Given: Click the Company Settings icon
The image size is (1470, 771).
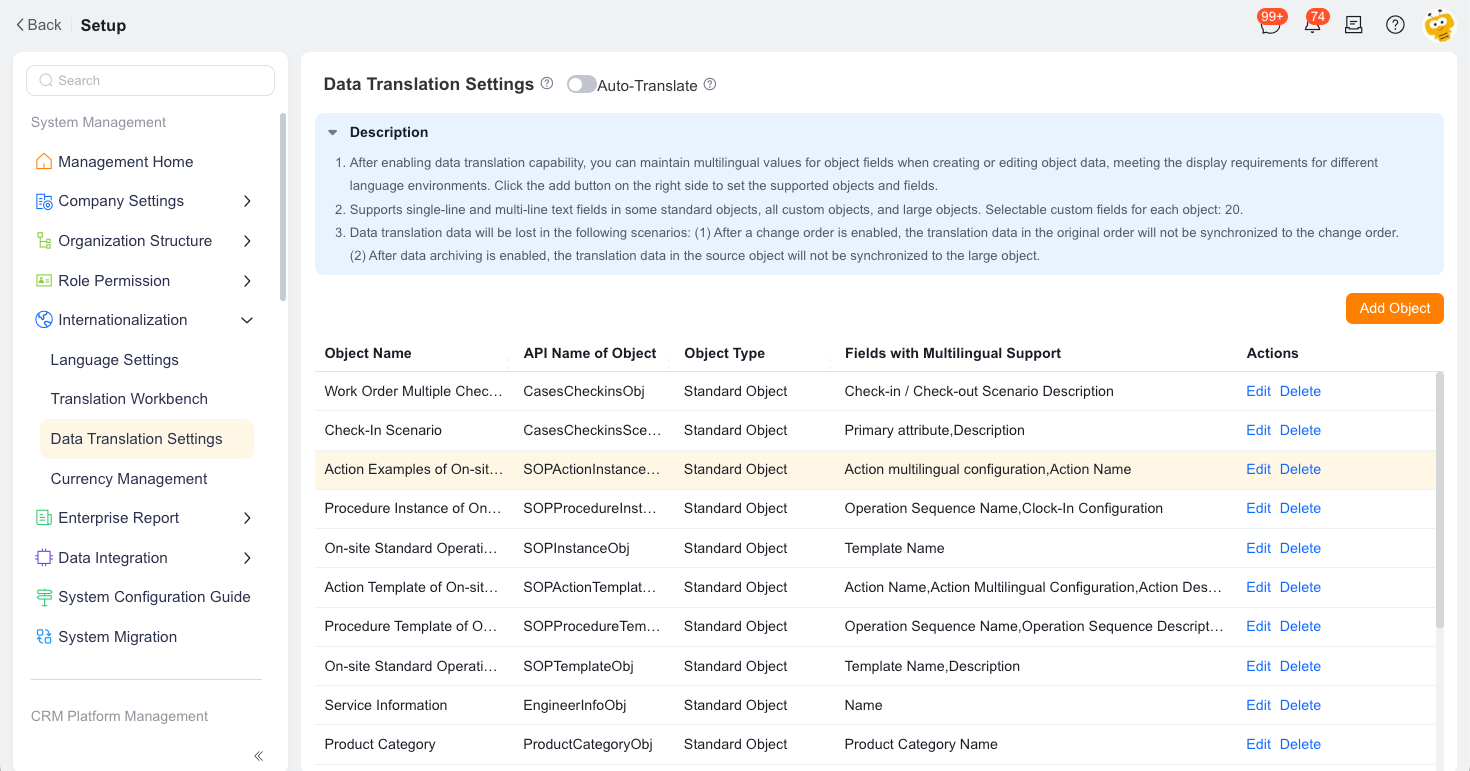Looking at the screenshot, I should tap(44, 201).
